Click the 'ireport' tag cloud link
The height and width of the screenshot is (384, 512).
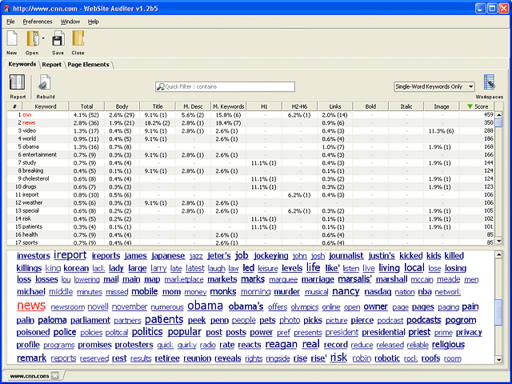pyautogui.click(x=70, y=255)
